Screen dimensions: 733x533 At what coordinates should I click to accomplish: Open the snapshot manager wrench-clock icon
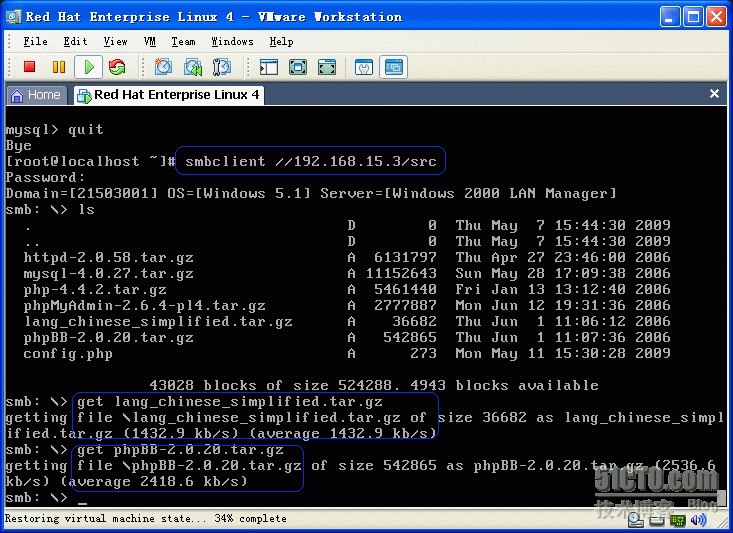(x=222, y=67)
